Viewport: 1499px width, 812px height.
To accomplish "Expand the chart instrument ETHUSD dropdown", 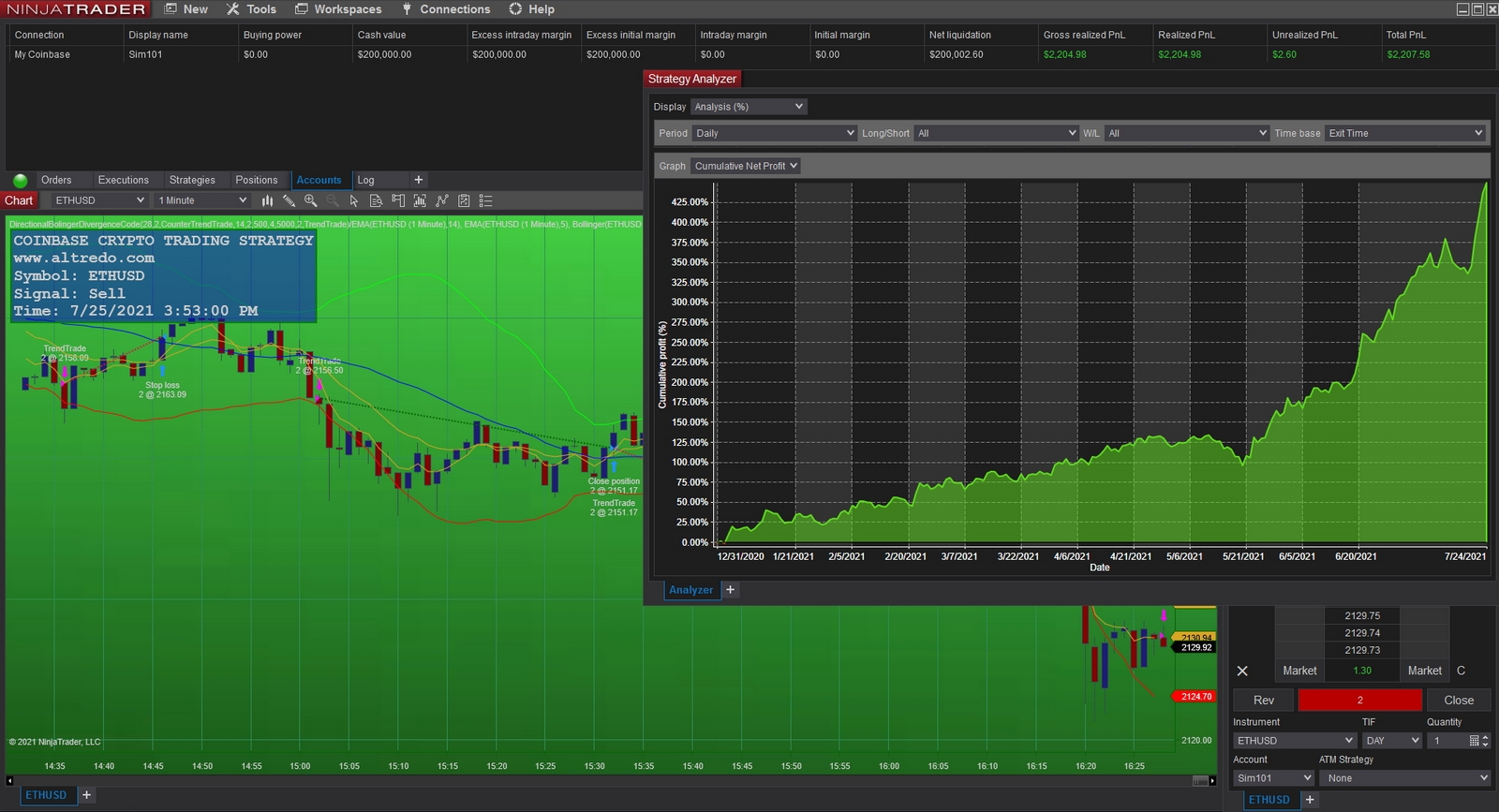I will [98, 200].
